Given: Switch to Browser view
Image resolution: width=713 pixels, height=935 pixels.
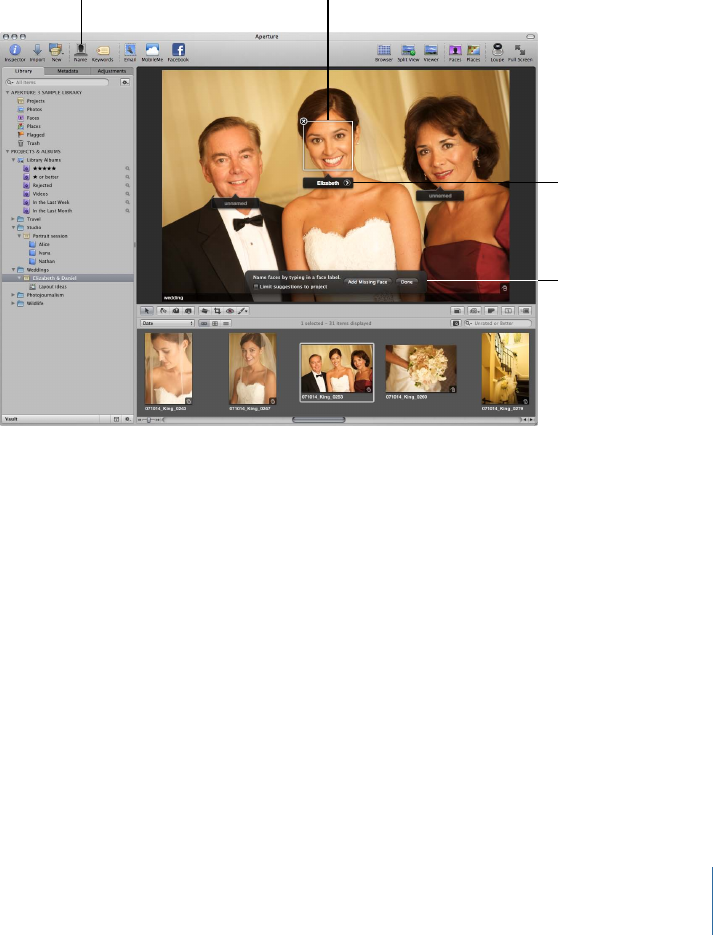Looking at the screenshot, I should (x=384, y=52).
